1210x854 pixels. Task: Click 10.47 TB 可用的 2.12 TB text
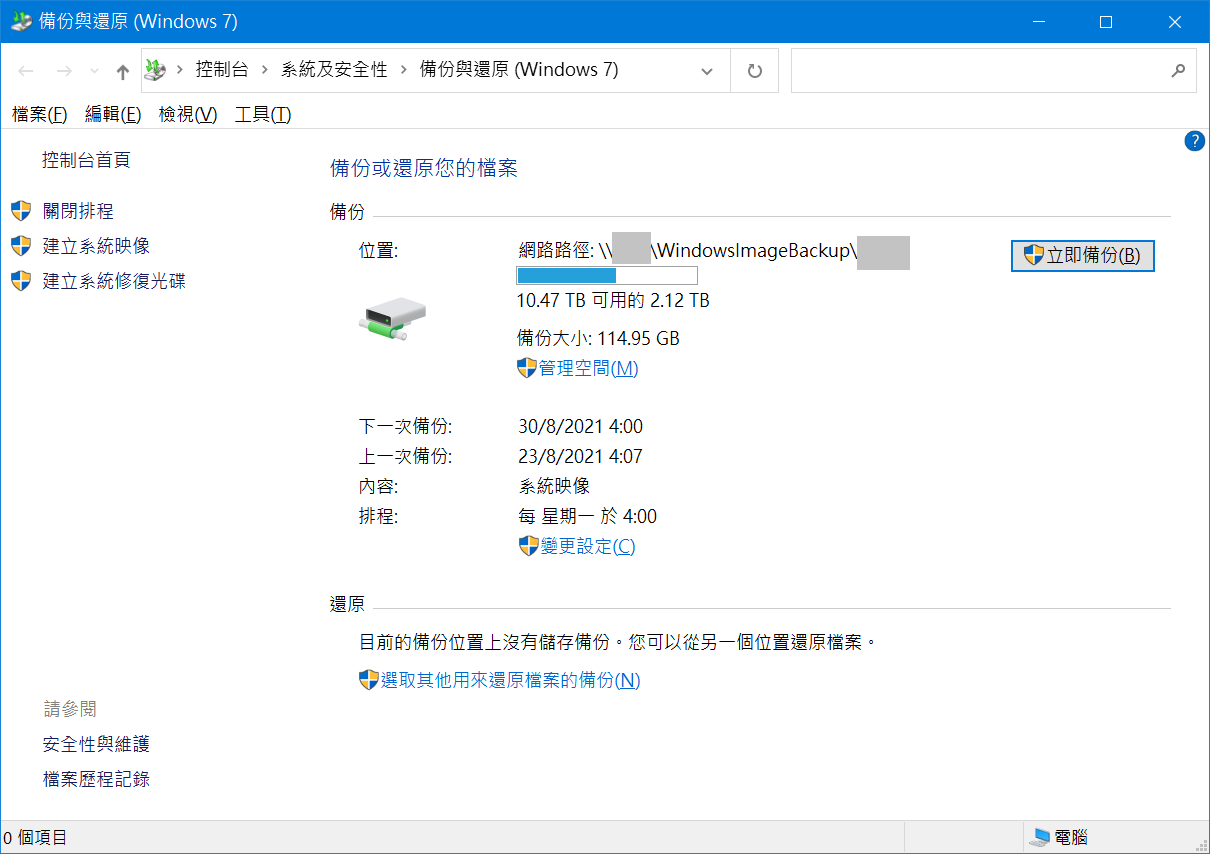(x=613, y=300)
